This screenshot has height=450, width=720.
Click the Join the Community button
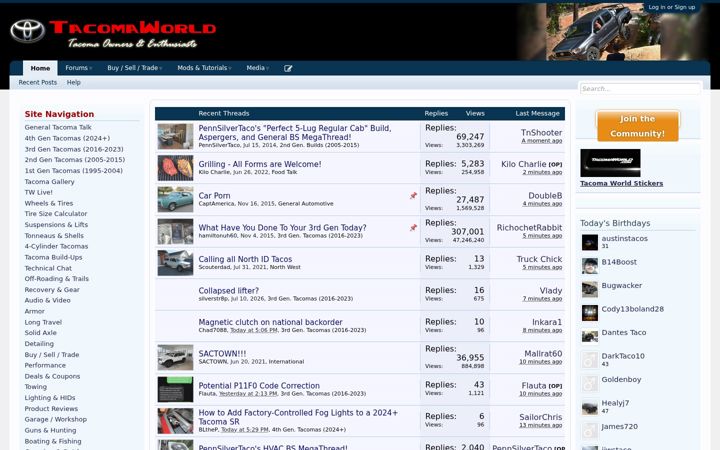point(638,126)
